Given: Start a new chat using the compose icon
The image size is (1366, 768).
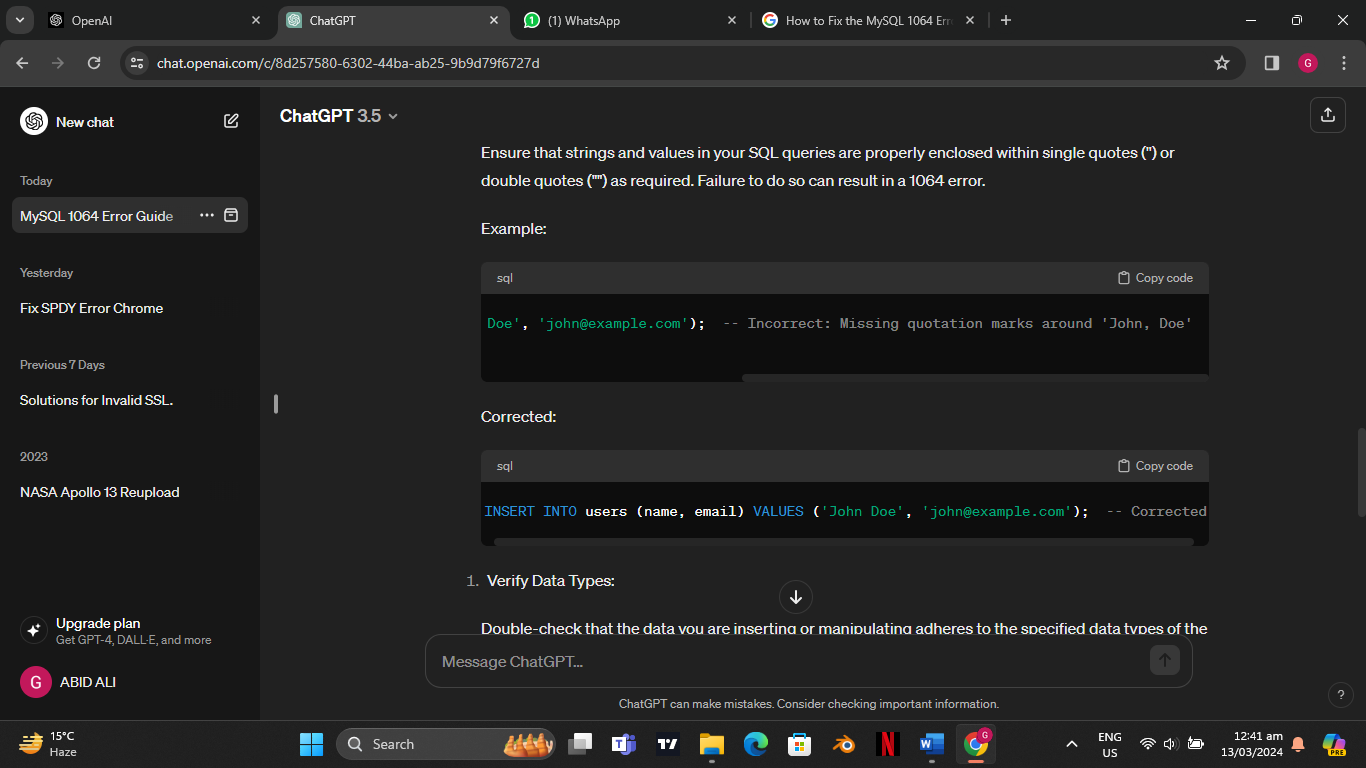Looking at the screenshot, I should pyautogui.click(x=231, y=120).
